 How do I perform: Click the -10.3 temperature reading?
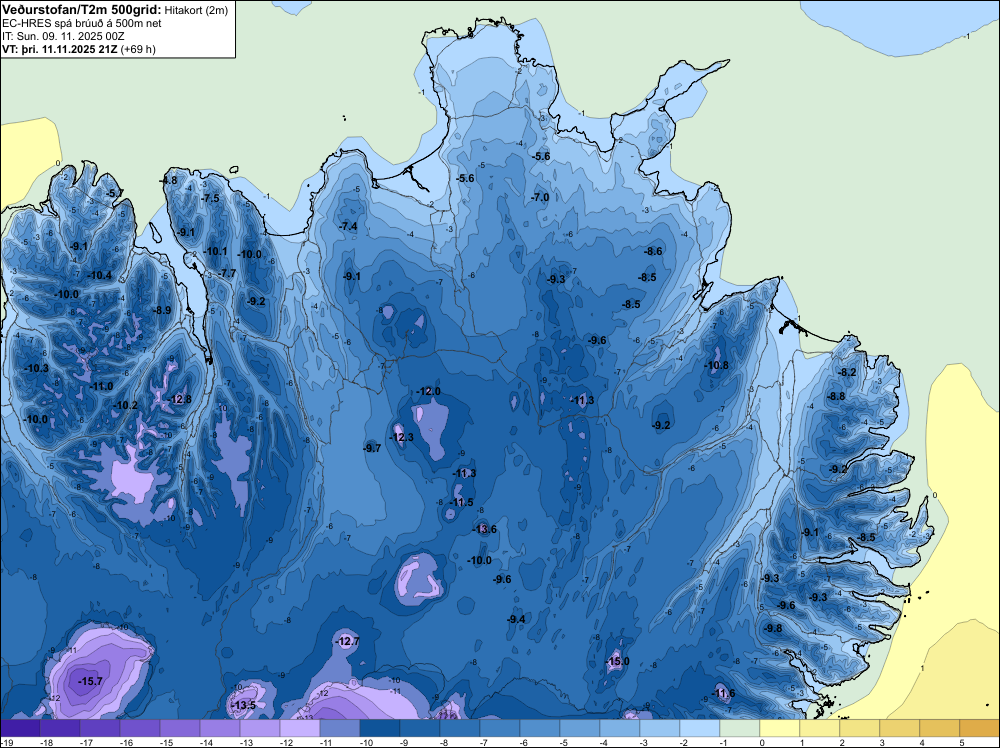(36, 368)
